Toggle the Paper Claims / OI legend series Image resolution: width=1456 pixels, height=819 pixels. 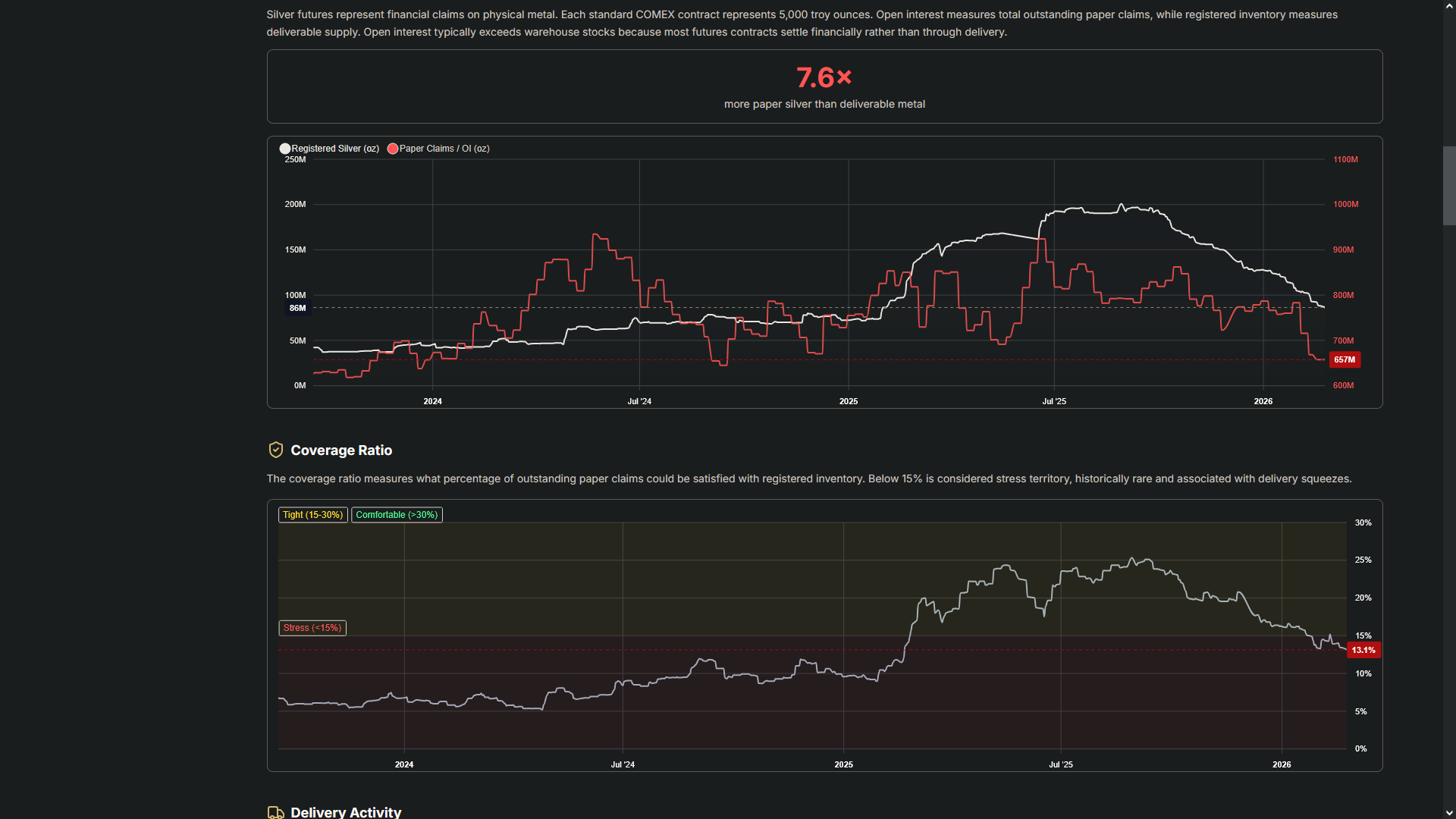tap(444, 149)
